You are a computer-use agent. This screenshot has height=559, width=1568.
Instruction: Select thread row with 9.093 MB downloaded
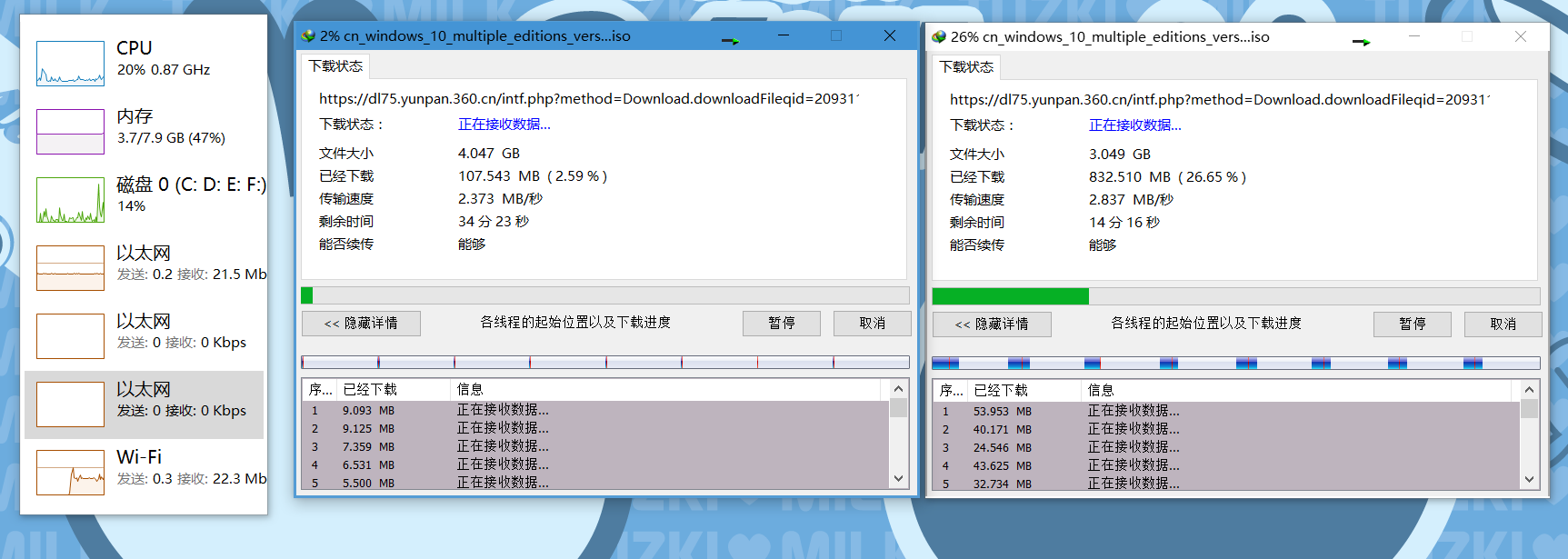[595, 410]
